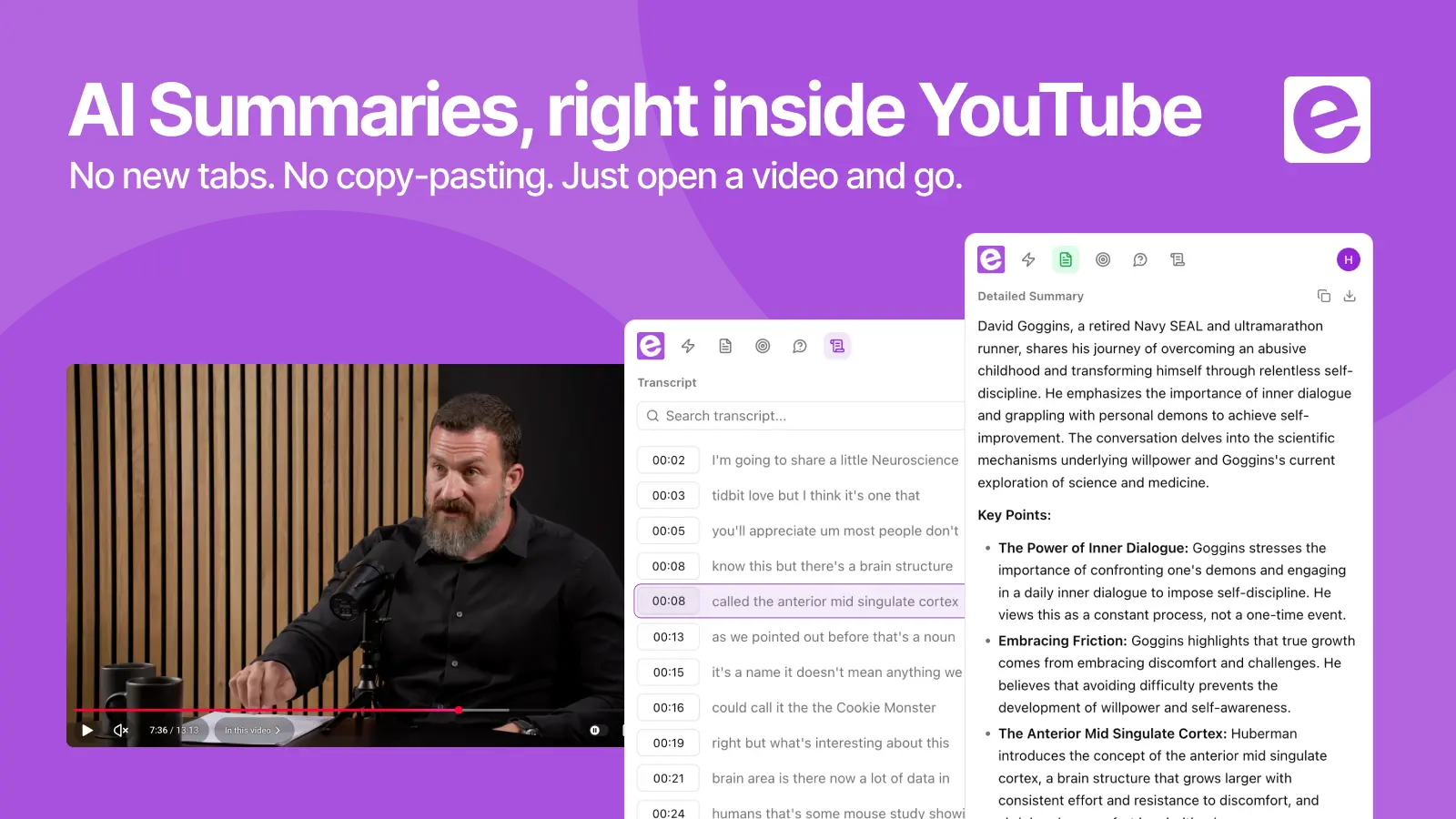Unmute the video with speaker icon
The image size is (1456, 819).
click(x=121, y=730)
